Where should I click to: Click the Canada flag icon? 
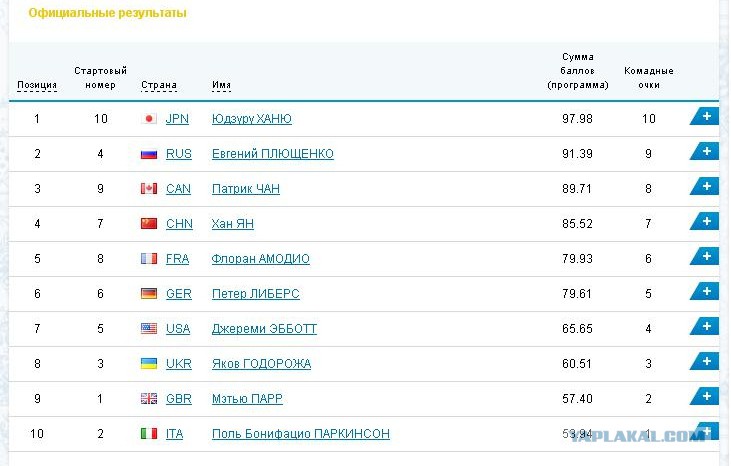[x=149, y=189]
